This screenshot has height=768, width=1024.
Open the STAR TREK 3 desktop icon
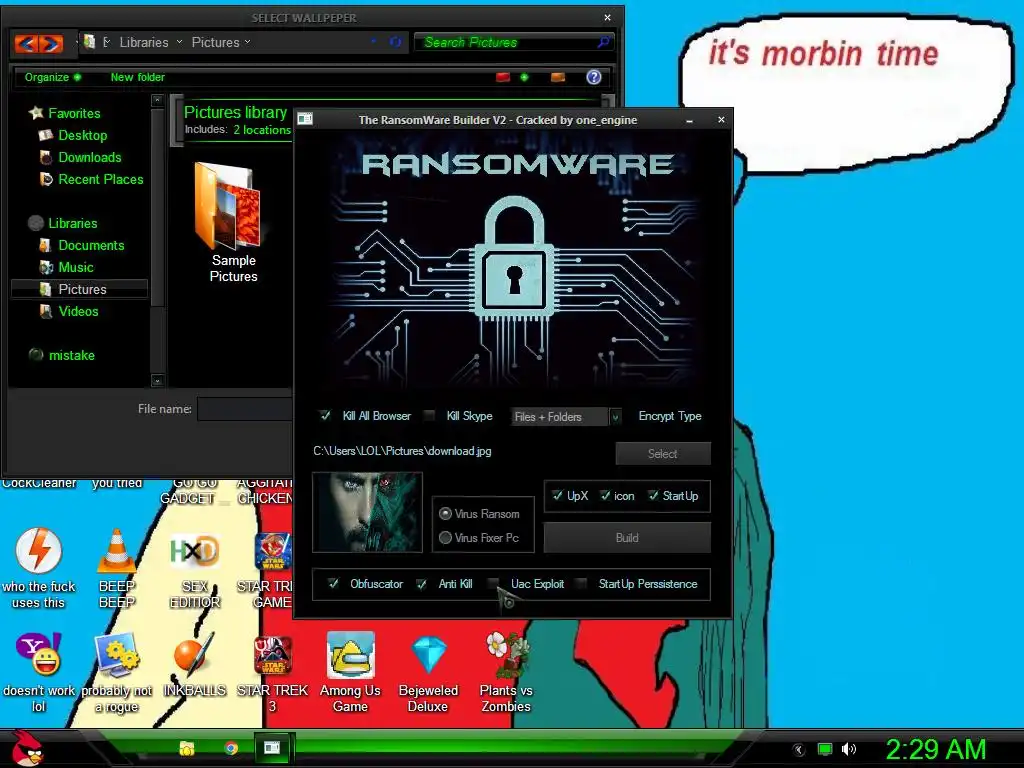[x=272, y=672]
